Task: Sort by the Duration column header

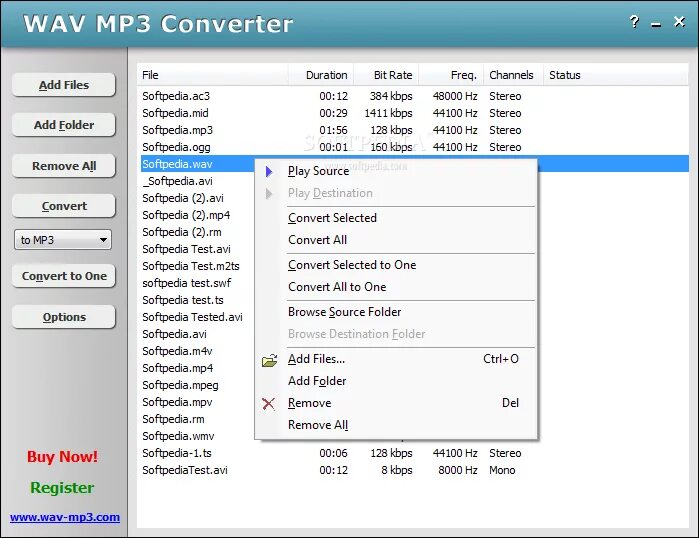Action: click(x=321, y=75)
